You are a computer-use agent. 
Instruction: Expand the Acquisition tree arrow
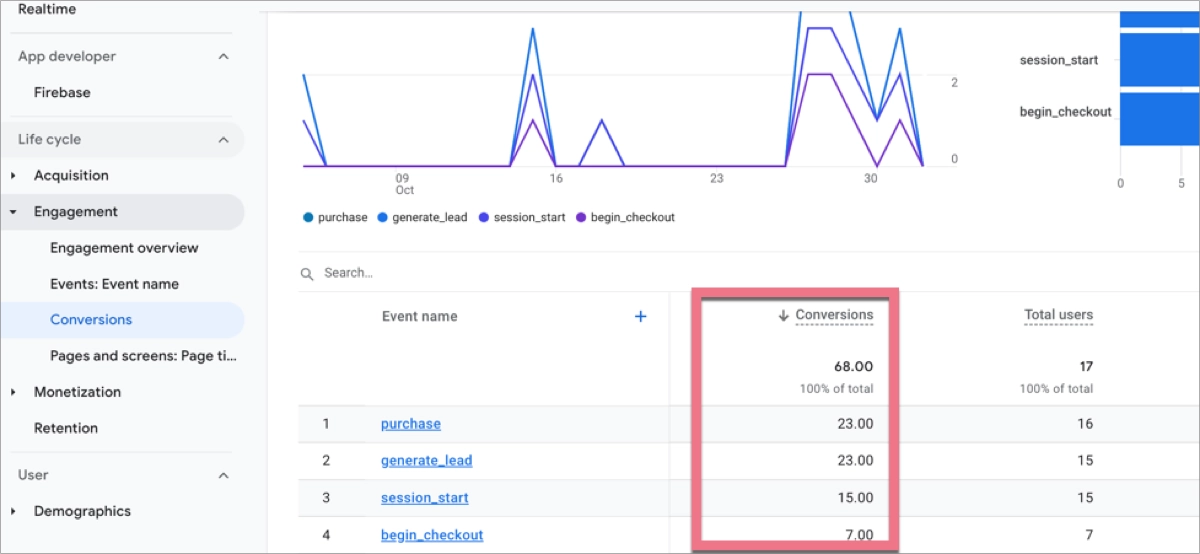(x=13, y=176)
